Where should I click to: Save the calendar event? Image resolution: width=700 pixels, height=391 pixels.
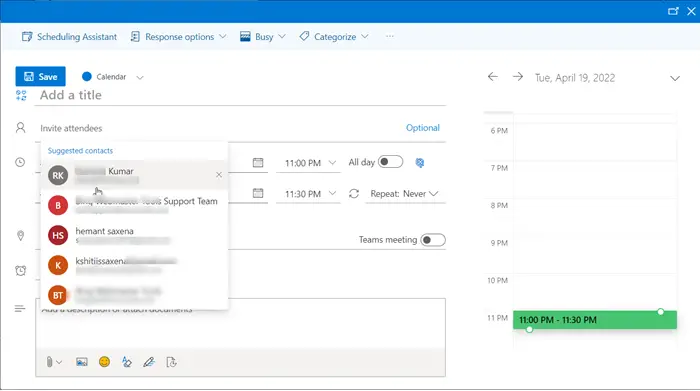coord(40,76)
